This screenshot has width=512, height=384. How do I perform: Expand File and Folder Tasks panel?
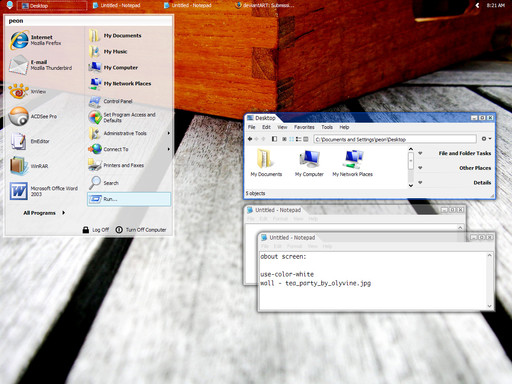coord(454,153)
